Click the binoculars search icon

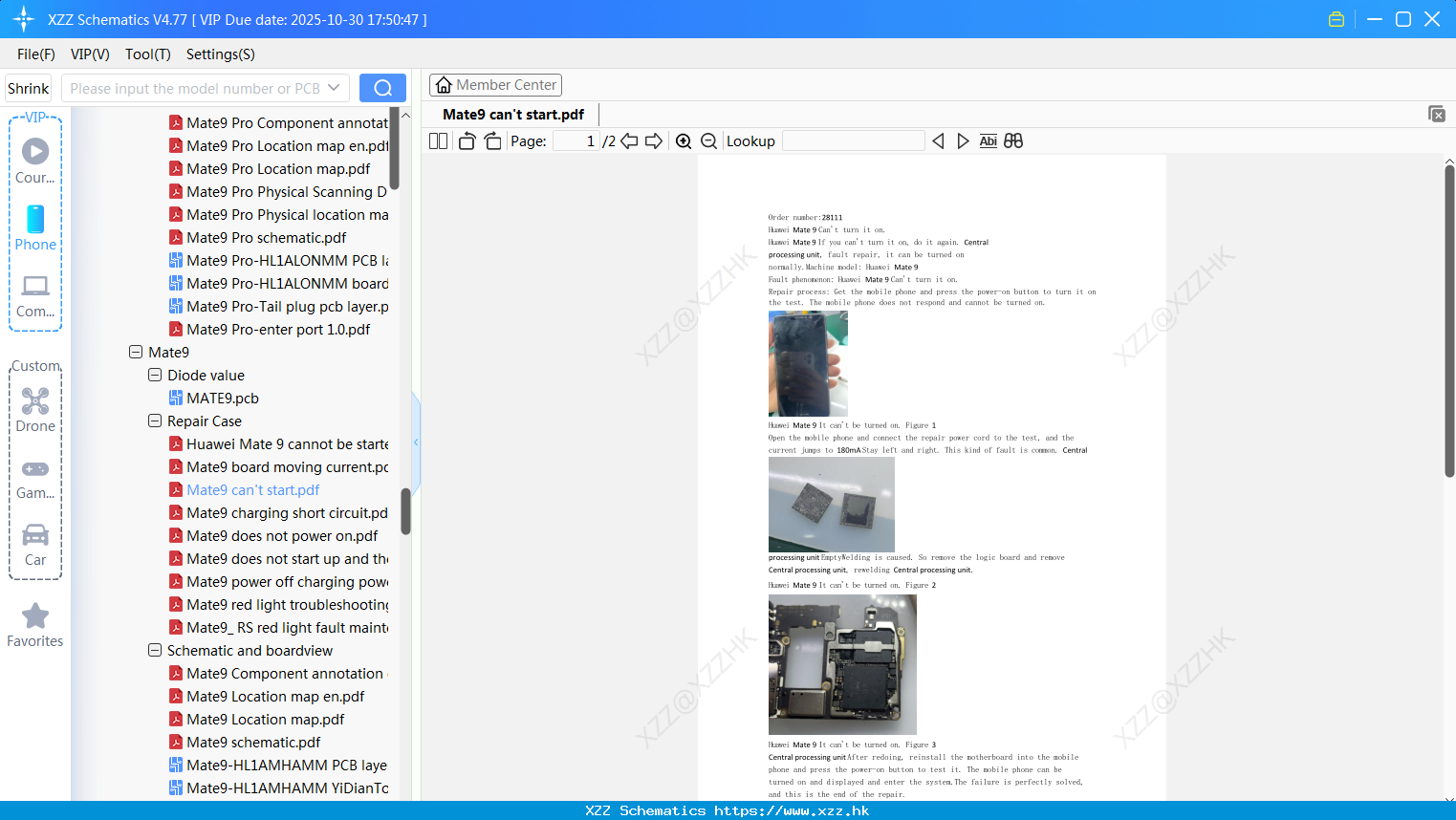click(x=1013, y=140)
